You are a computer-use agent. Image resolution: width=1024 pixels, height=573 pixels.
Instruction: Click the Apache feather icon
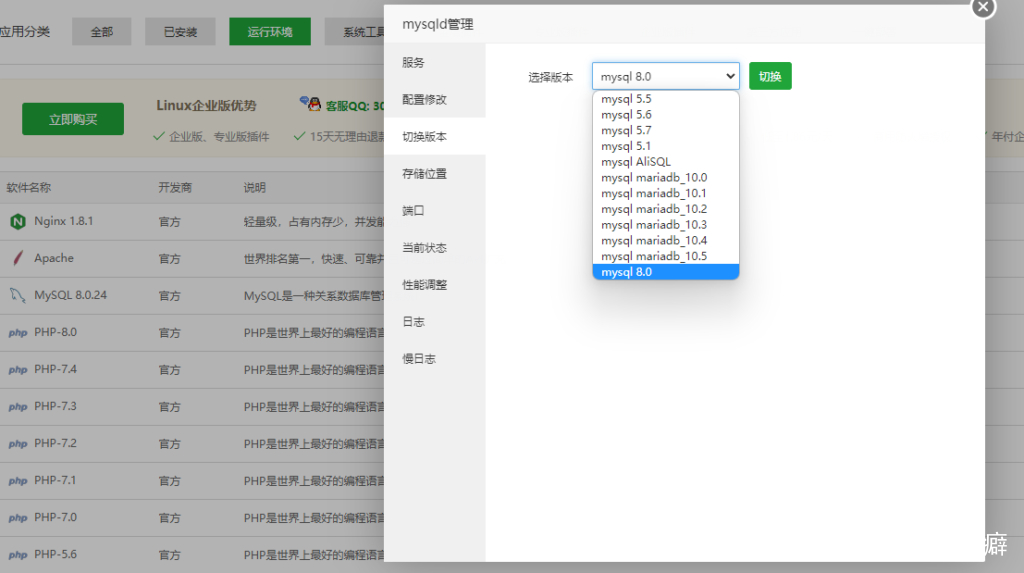click(18, 258)
